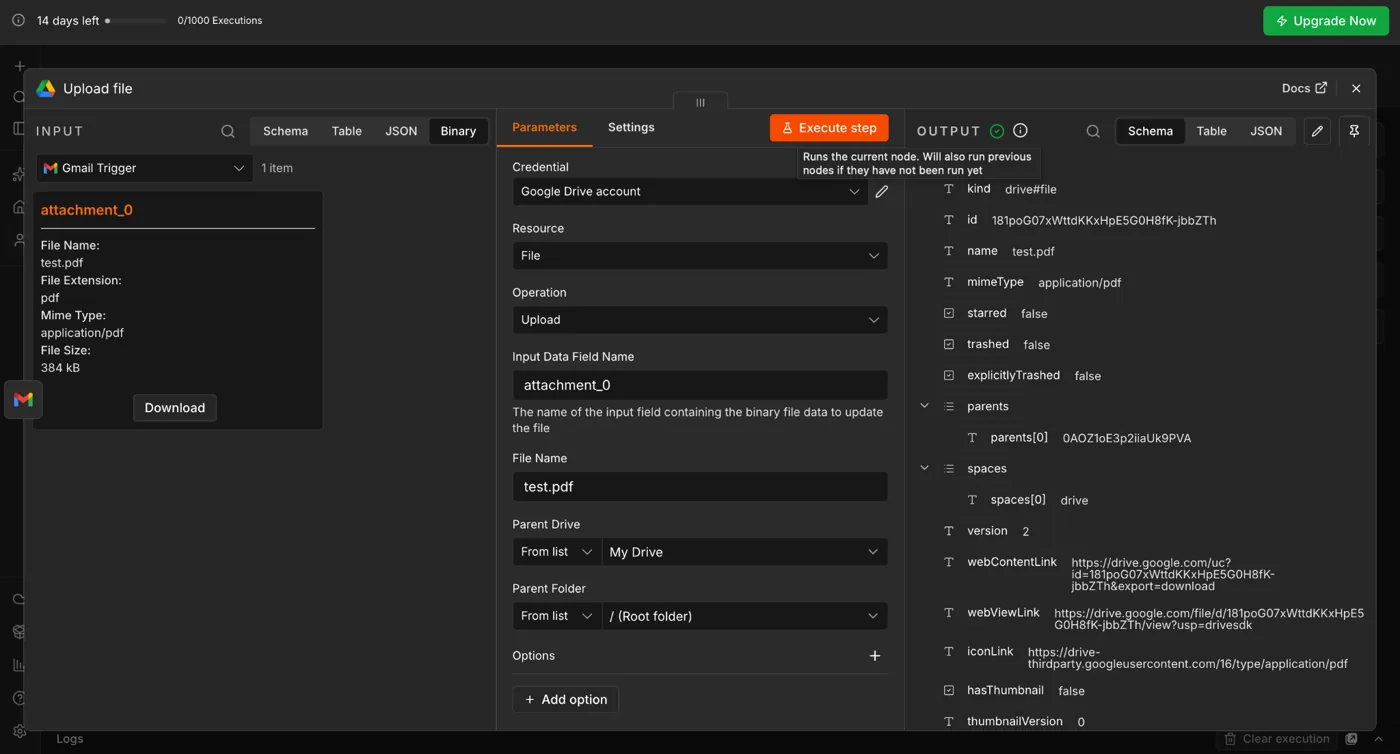The image size is (1400, 754).
Task: Open settings gear in left sidebar
Action: point(19,732)
